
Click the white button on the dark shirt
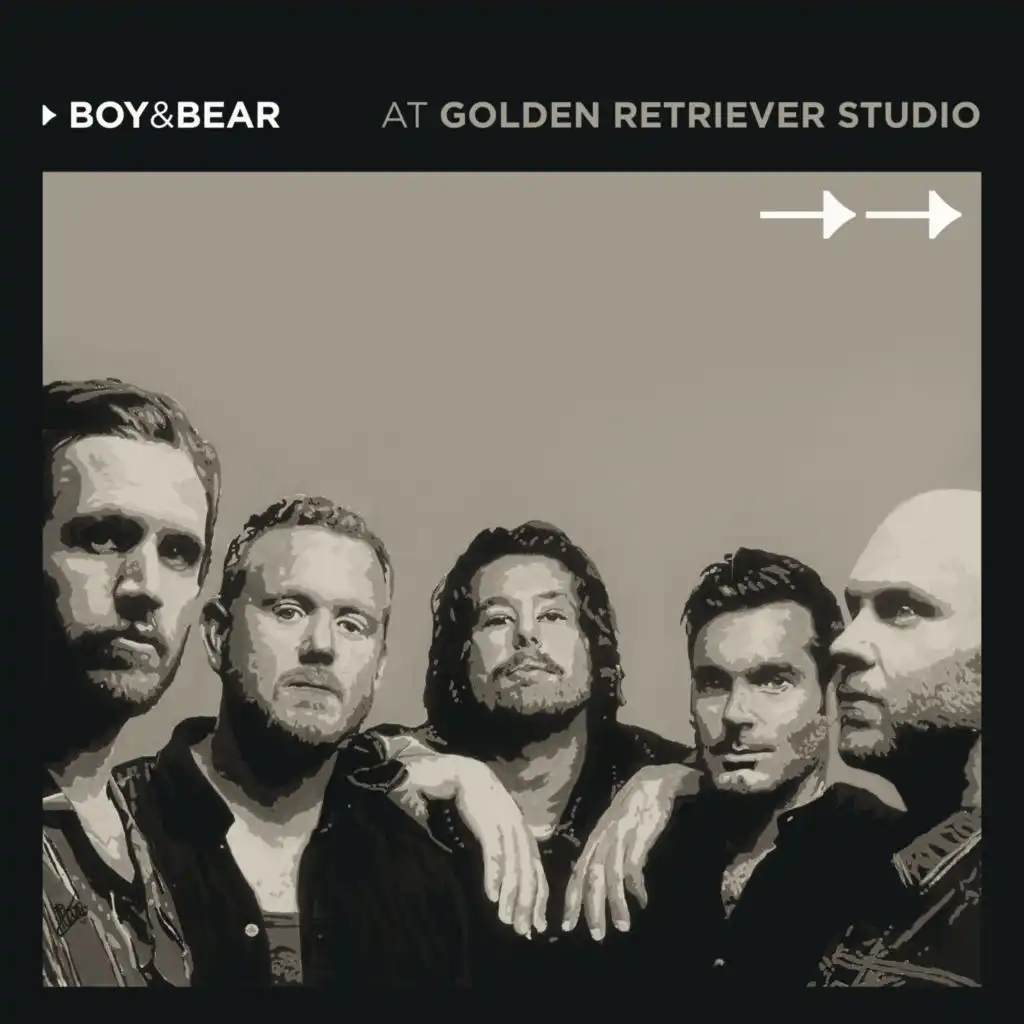(251, 929)
